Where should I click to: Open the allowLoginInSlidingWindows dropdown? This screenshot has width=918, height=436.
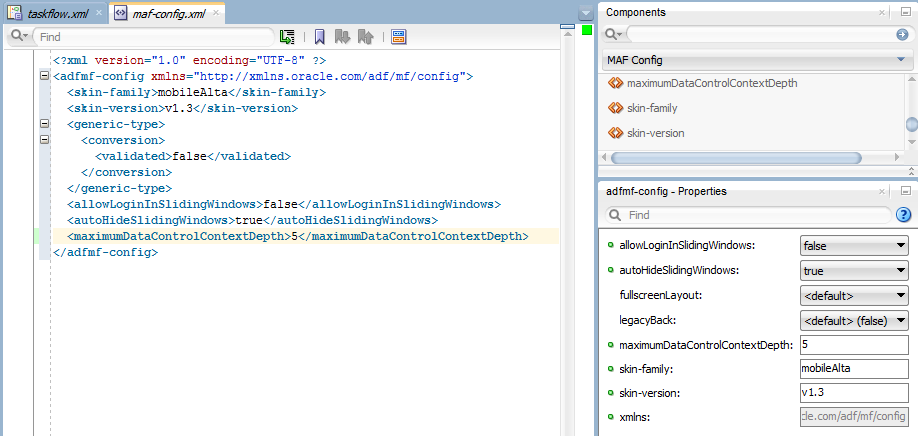(854, 246)
